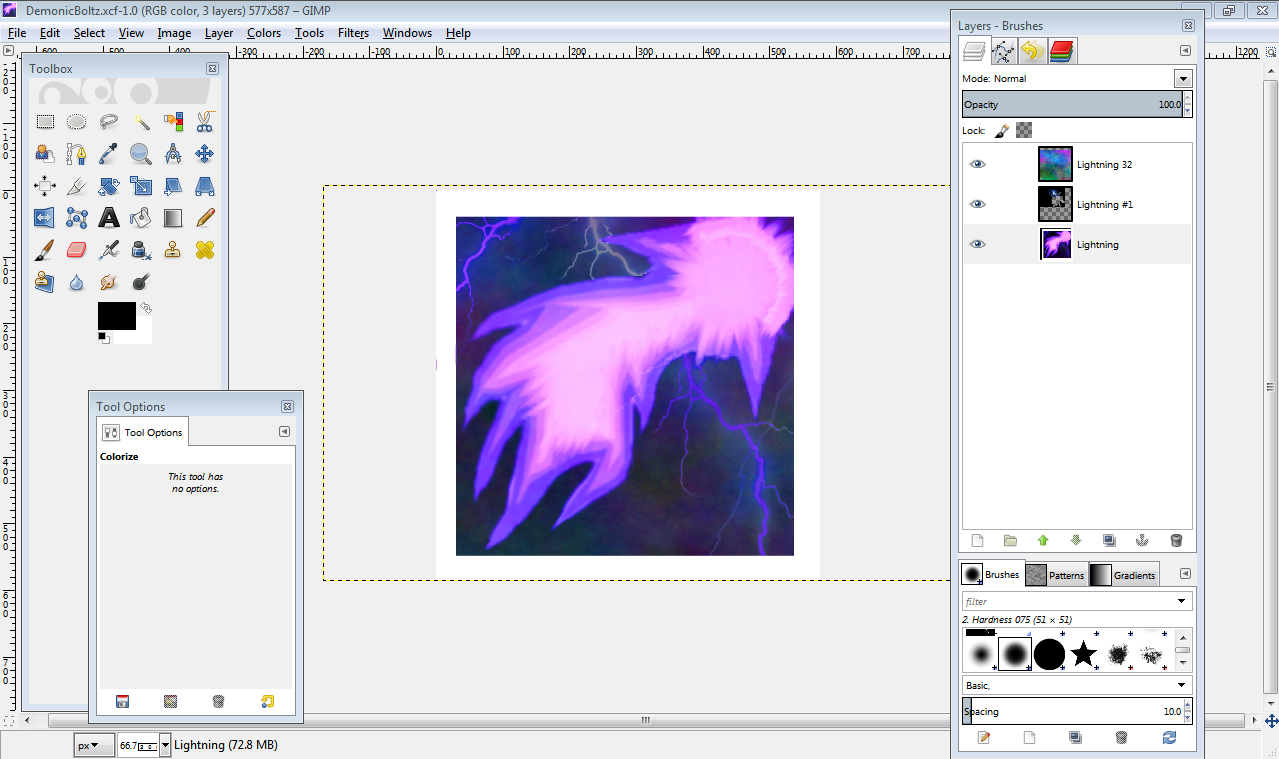Open the Filters menu
This screenshot has height=759, width=1279.
click(353, 33)
